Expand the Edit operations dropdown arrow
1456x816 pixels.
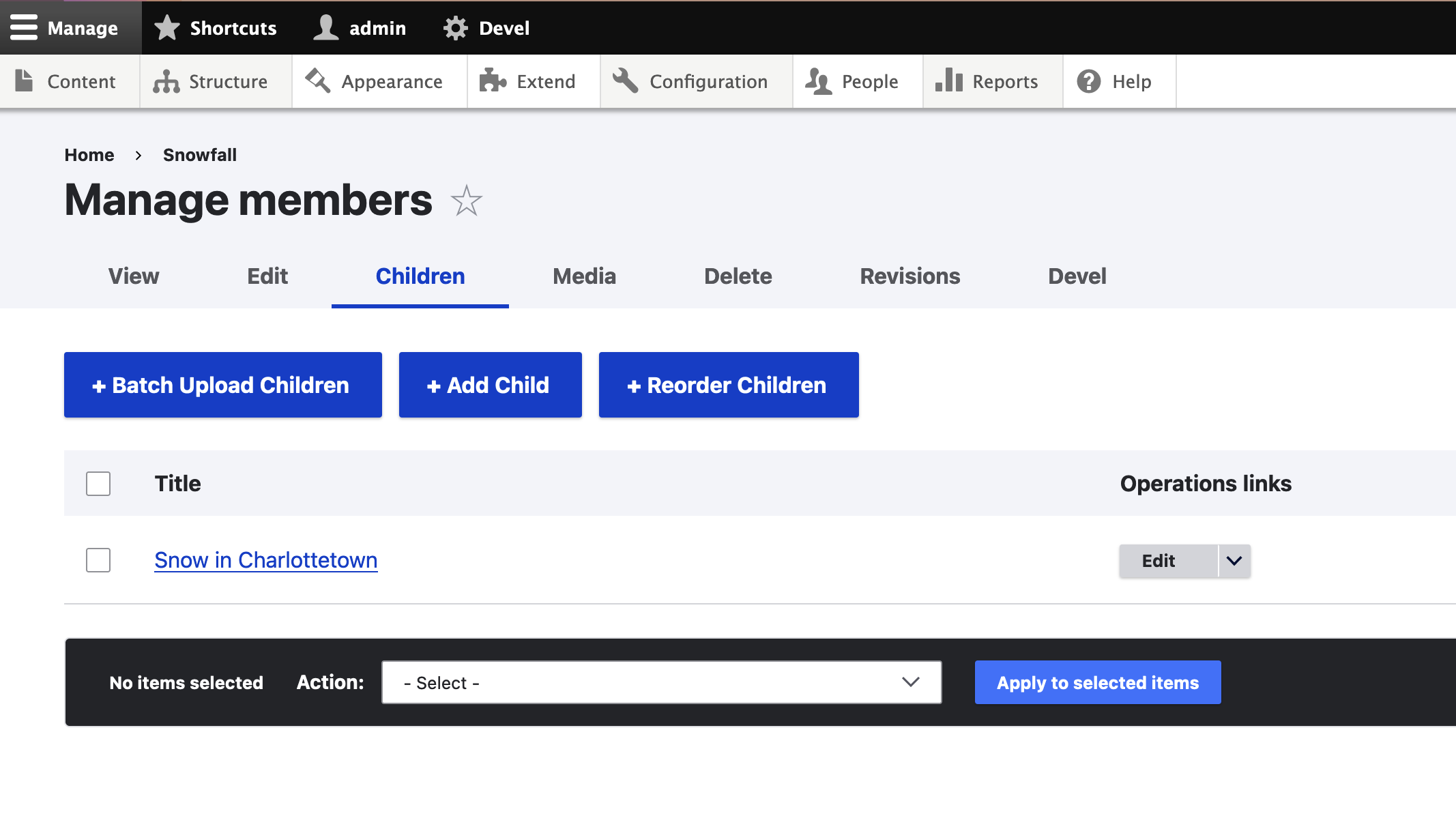pos(1233,560)
